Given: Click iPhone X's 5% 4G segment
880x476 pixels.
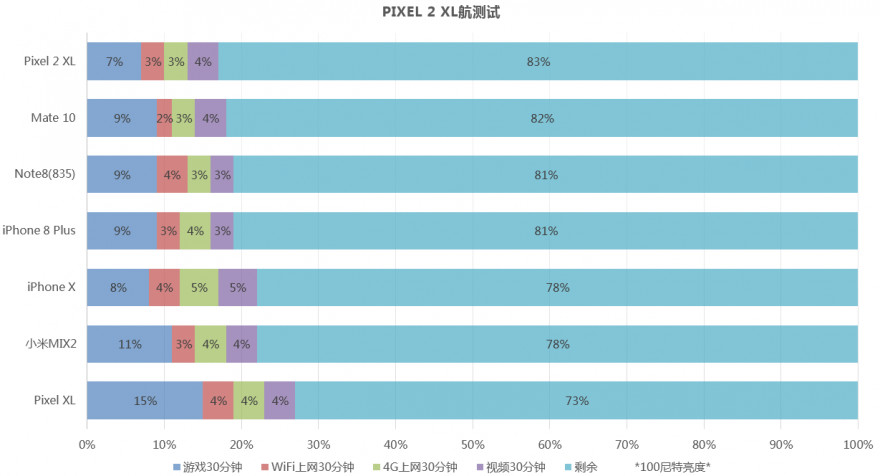Looking at the screenshot, I should (199, 288).
